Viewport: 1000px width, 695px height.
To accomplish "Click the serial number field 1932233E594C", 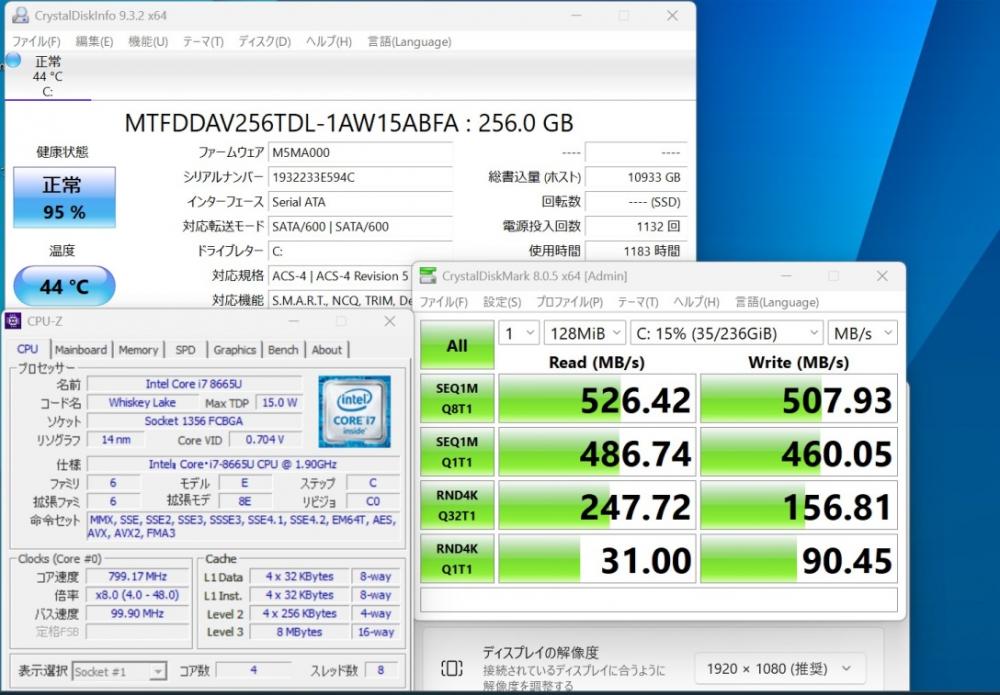I will [360, 177].
